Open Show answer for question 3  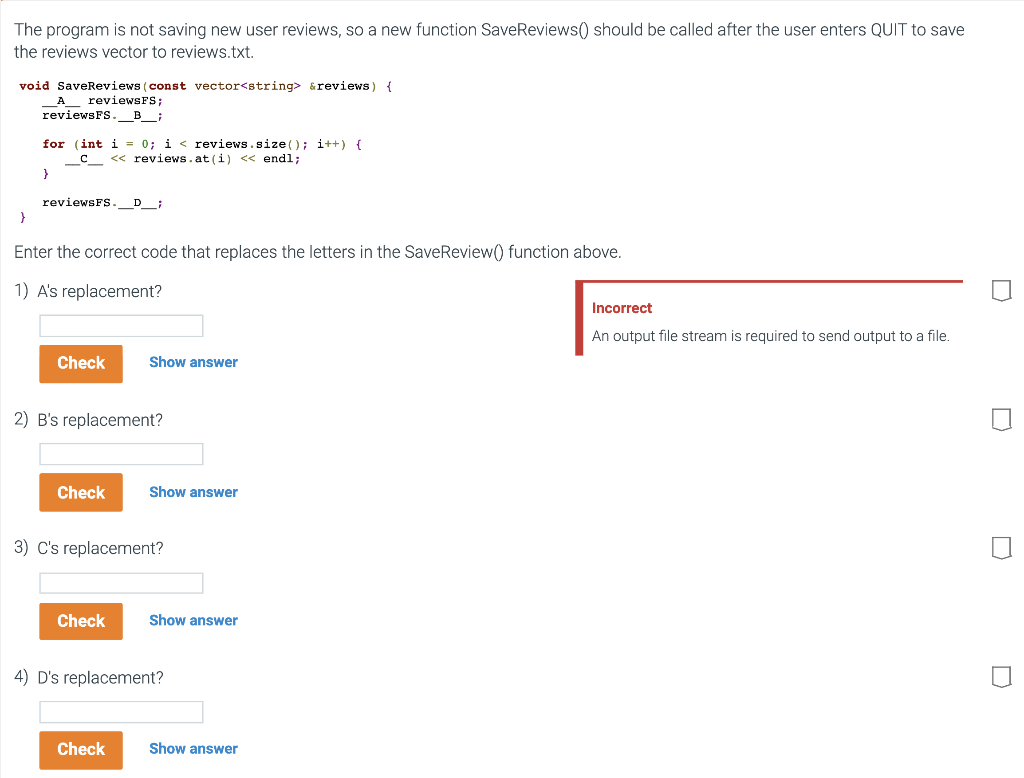tap(193, 620)
